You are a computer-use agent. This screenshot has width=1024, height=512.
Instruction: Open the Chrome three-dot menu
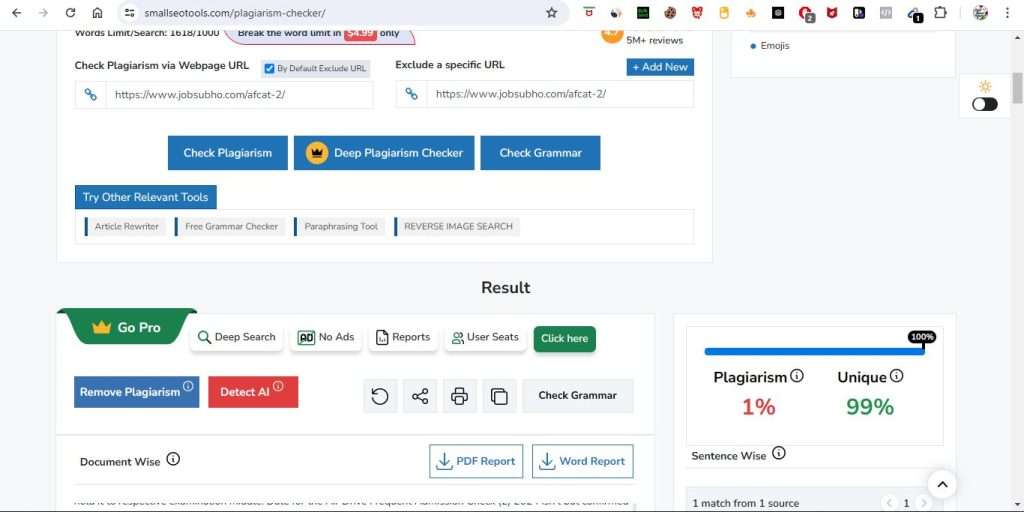click(1008, 12)
